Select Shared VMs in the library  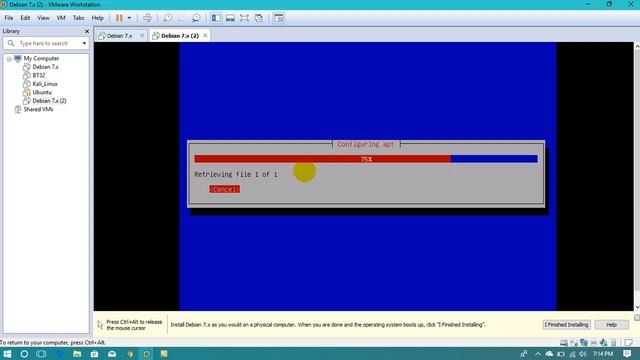[x=38, y=109]
